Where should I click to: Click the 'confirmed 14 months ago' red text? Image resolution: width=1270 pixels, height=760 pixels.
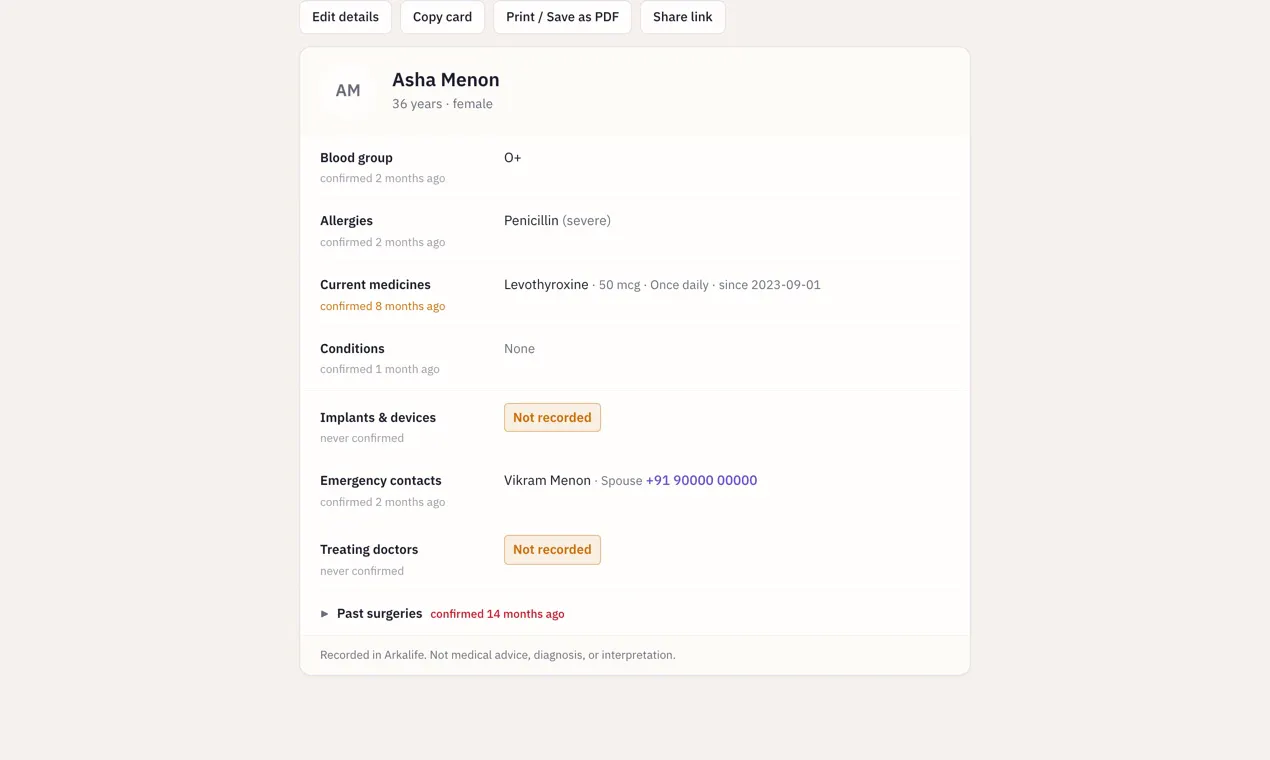[497, 614]
